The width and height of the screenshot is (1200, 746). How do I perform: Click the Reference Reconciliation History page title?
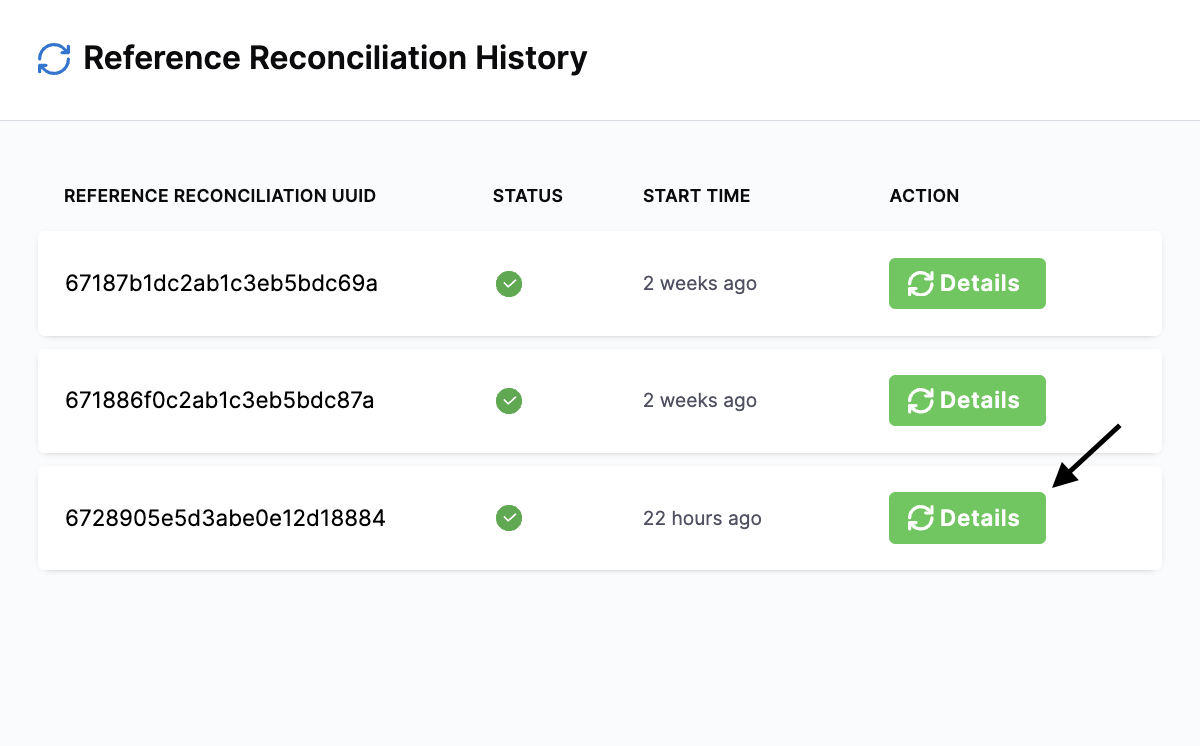click(x=335, y=58)
